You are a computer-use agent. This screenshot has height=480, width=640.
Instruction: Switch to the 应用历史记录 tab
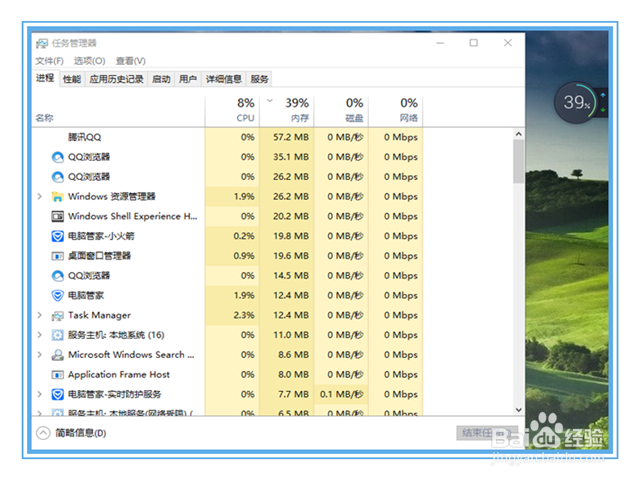point(116,79)
